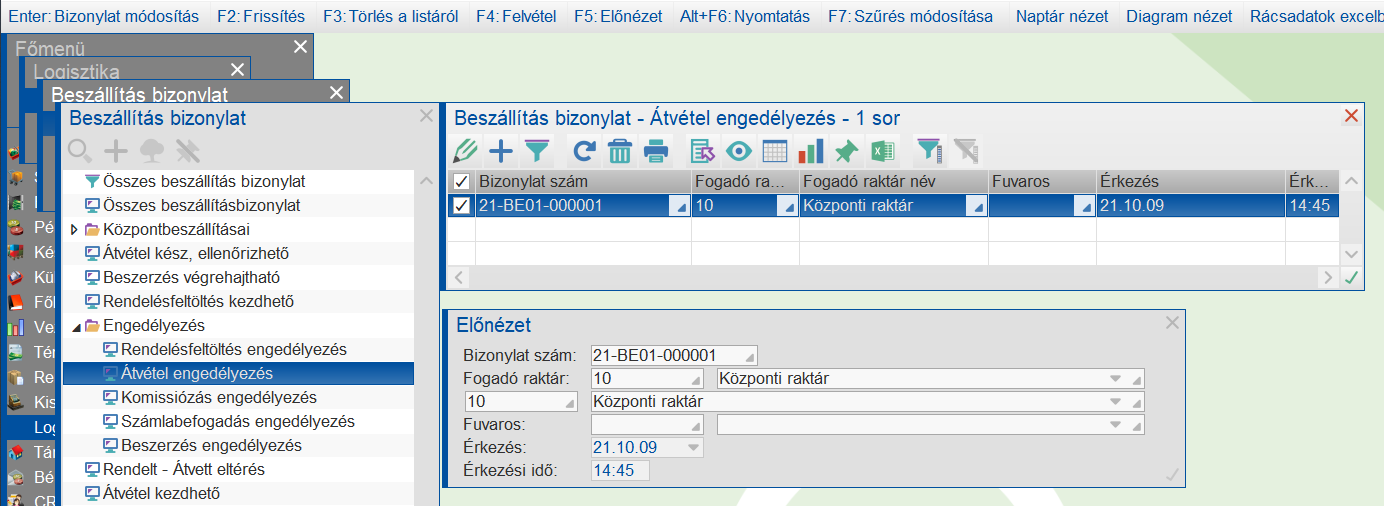Image resolution: width=1384 pixels, height=506 pixels.
Task: Click the plus add record icon in grid toolbar
Action: 501,151
